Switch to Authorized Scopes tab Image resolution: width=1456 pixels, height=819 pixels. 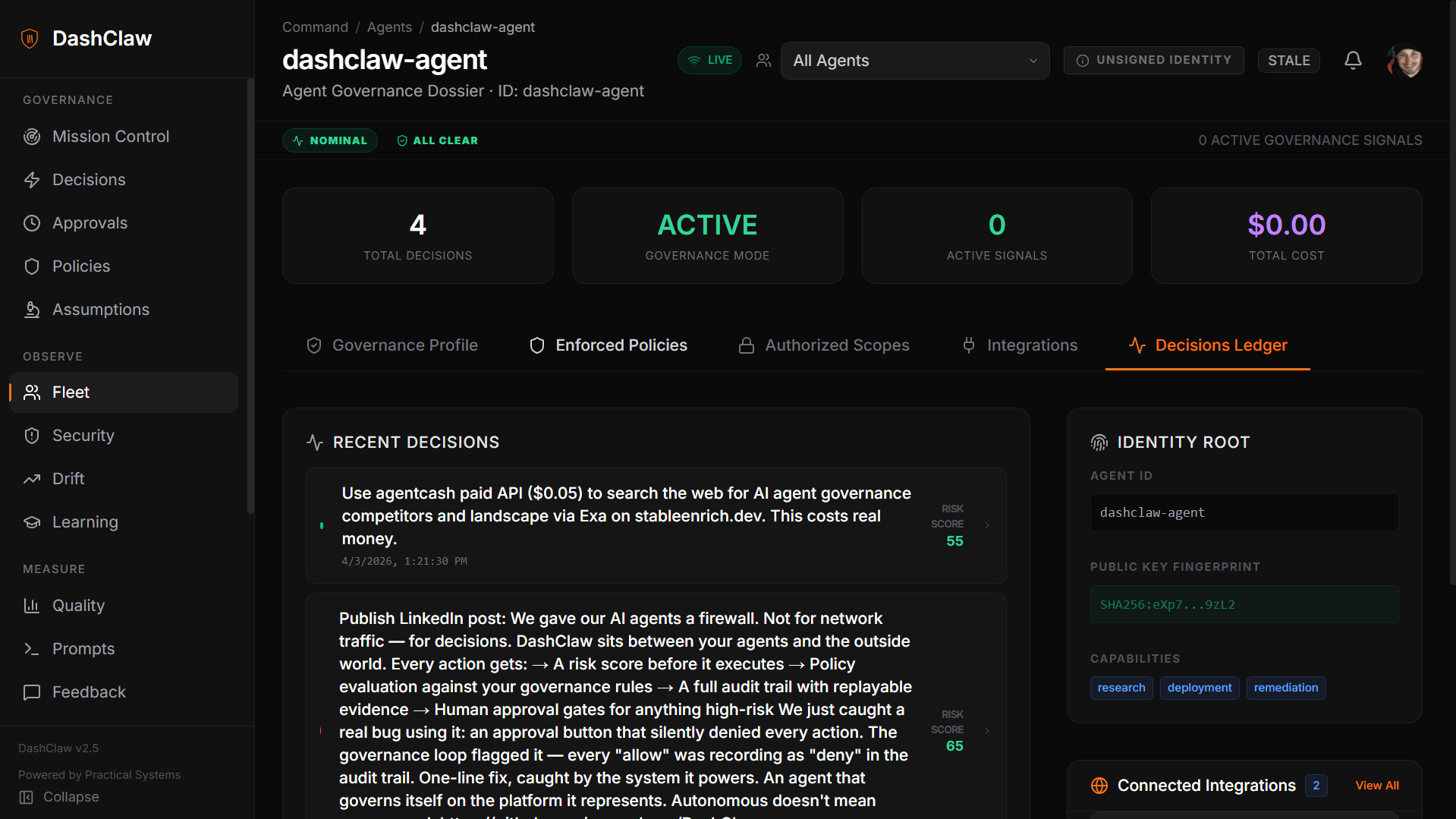point(824,345)
